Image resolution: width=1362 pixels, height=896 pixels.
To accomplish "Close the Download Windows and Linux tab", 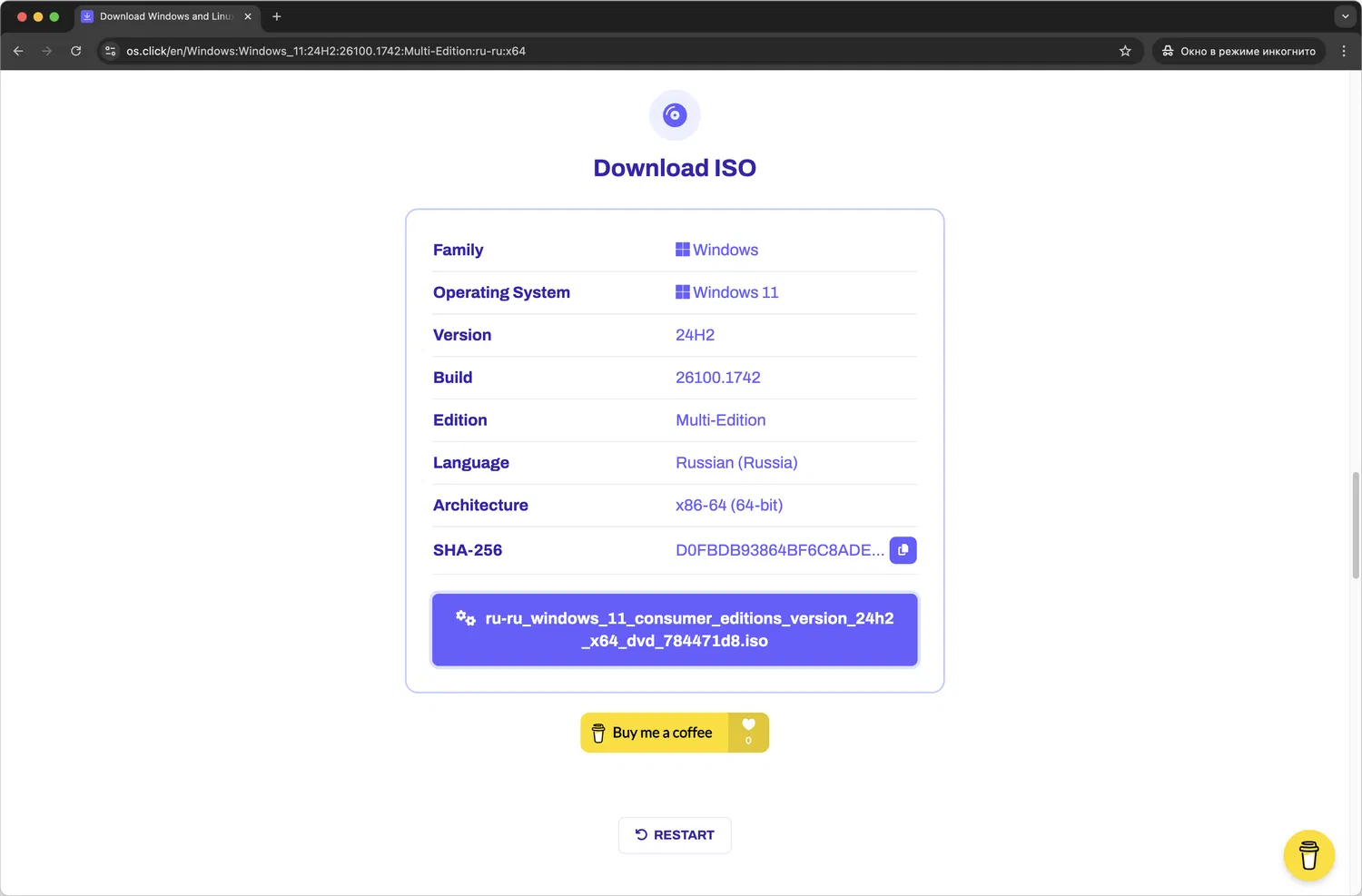I will tap(248, 16).
